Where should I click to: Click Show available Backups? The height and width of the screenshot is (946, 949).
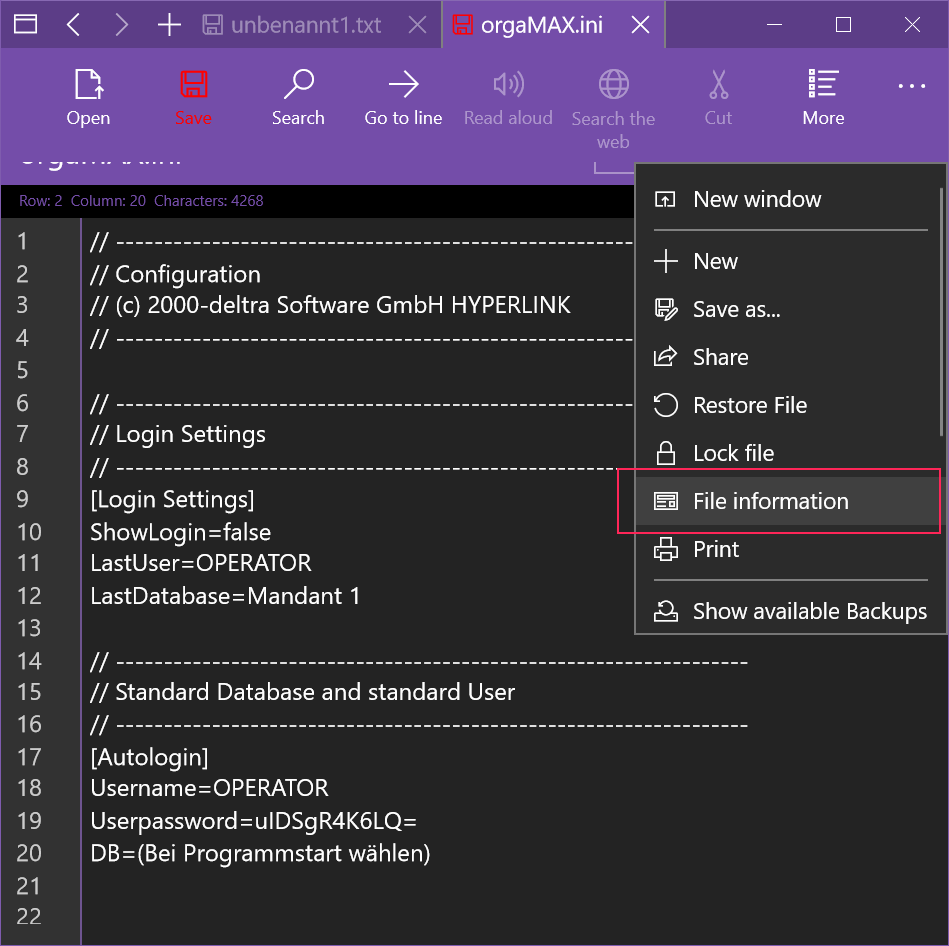tap(790, 611)
